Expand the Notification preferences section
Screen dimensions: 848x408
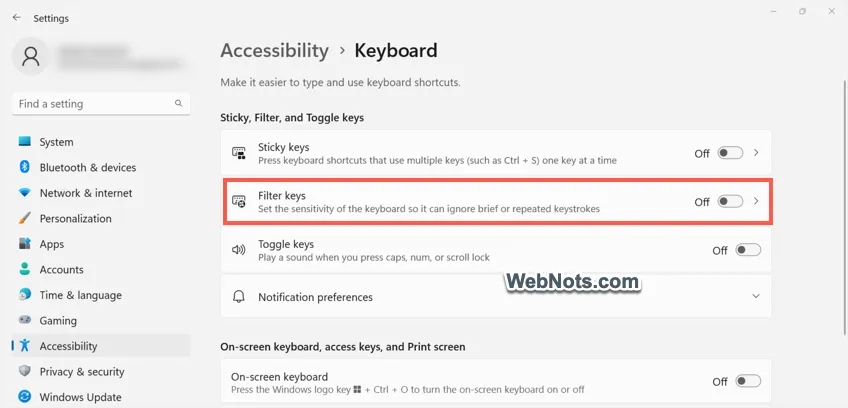coord(496,297)
